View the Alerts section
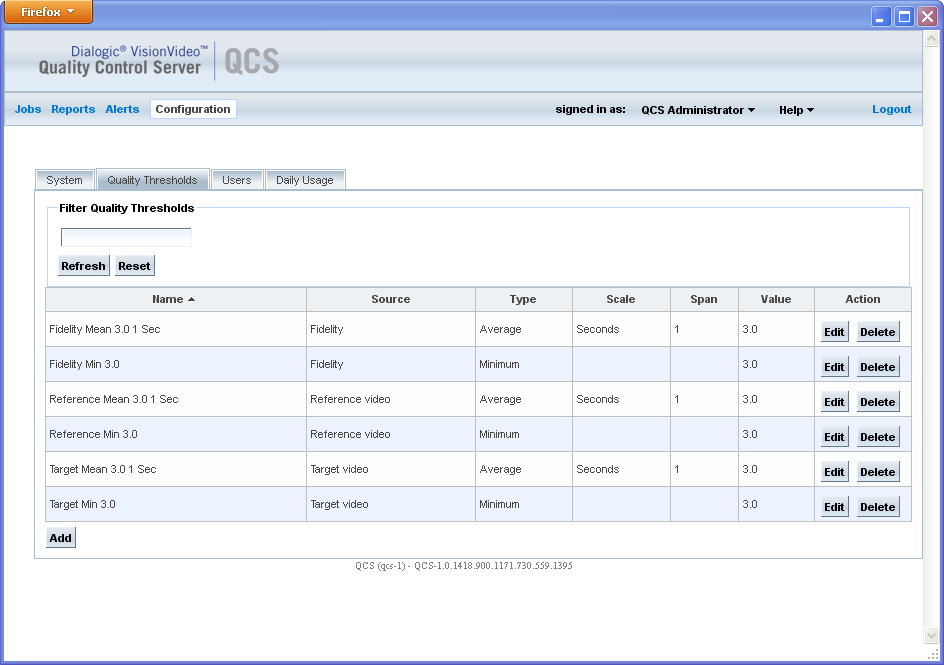The height and width of the screenshot is (665, 944). (121, 109)
